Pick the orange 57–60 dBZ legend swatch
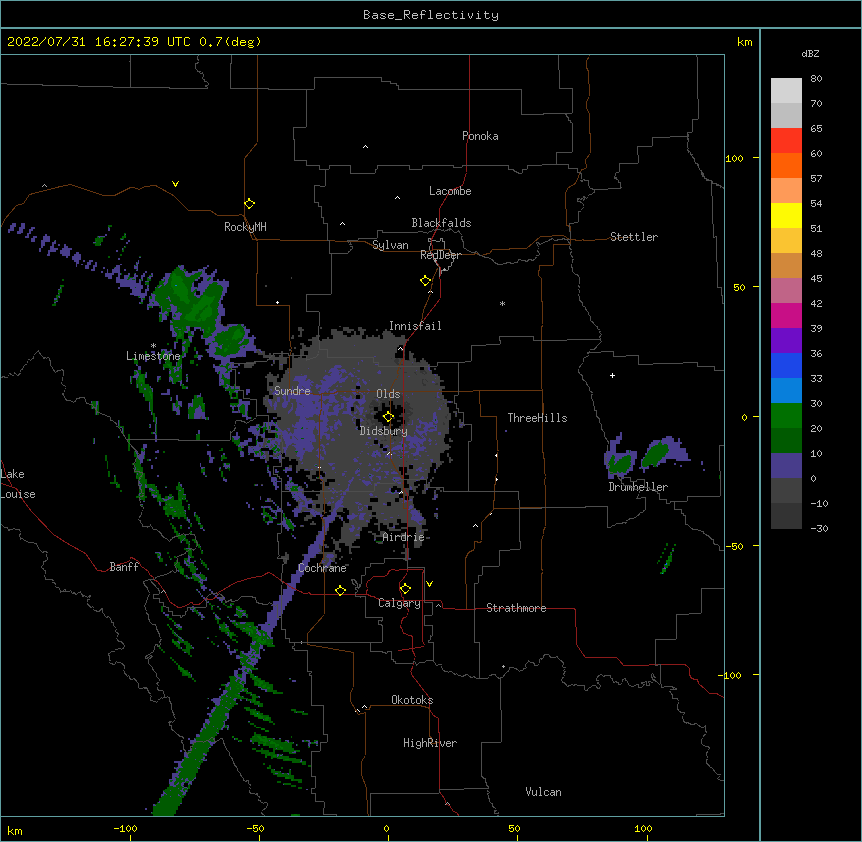The height and width of the screenshot is (842, 862). pyautogui.click(x=786, y=166)
